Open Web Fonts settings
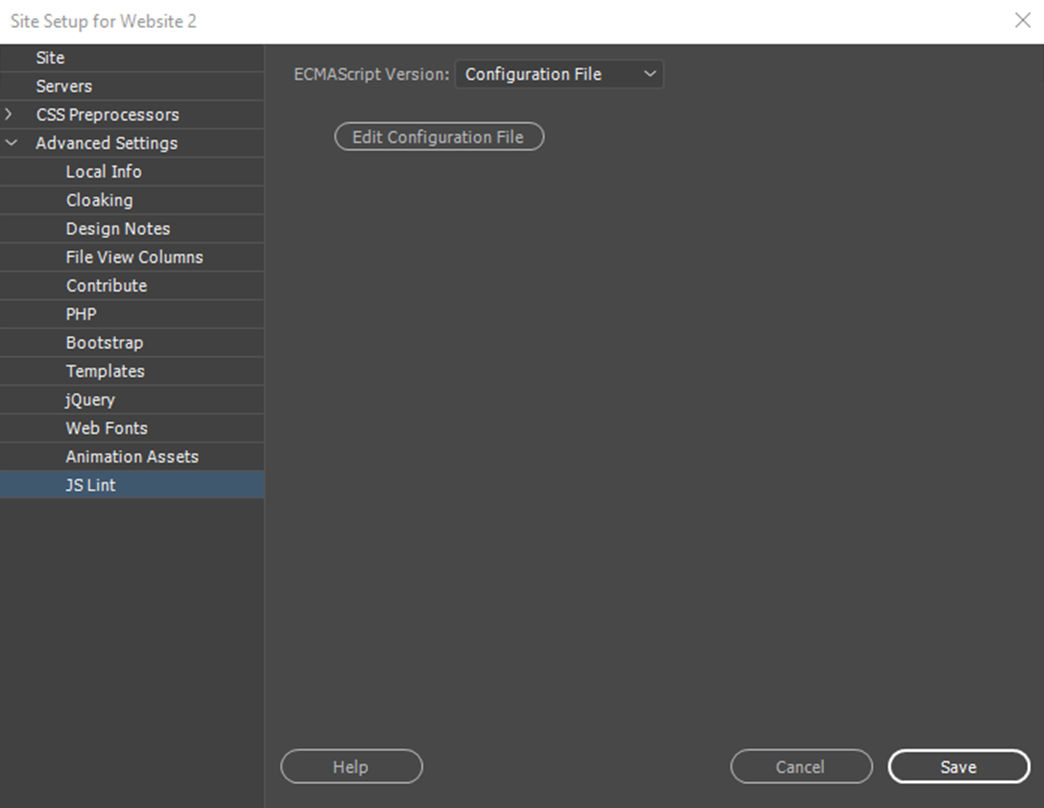 132,428
